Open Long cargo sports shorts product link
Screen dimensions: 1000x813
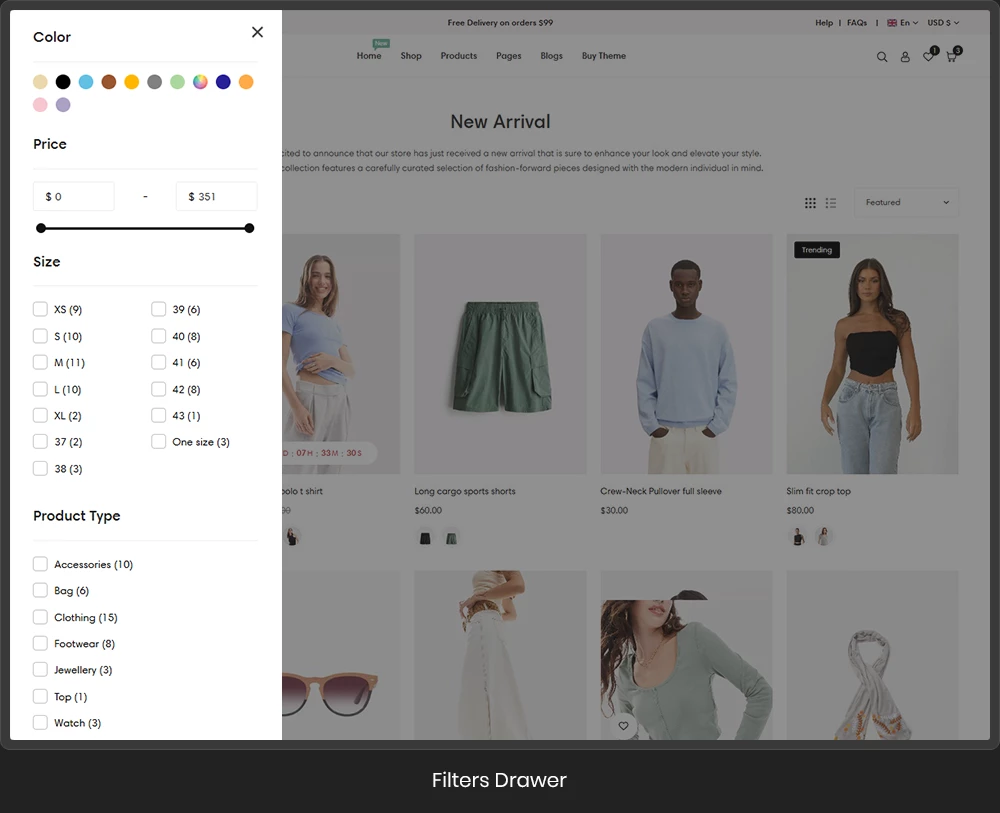[465, 492]
